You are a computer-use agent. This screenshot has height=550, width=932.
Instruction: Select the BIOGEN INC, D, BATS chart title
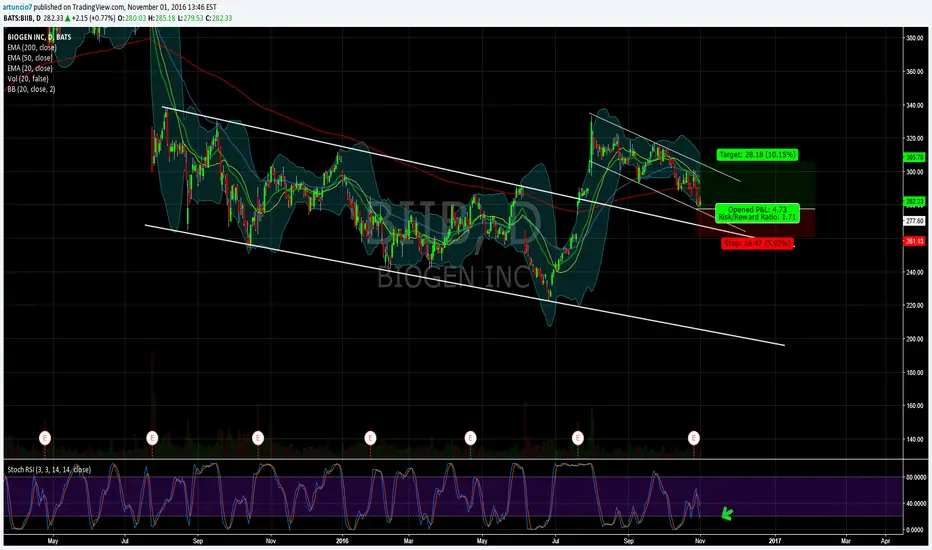[x=39, y=37]
